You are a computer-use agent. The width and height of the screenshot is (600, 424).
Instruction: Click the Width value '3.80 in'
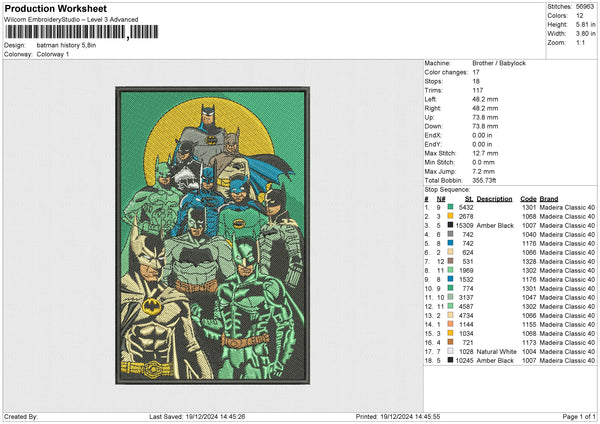coord(585,34)
